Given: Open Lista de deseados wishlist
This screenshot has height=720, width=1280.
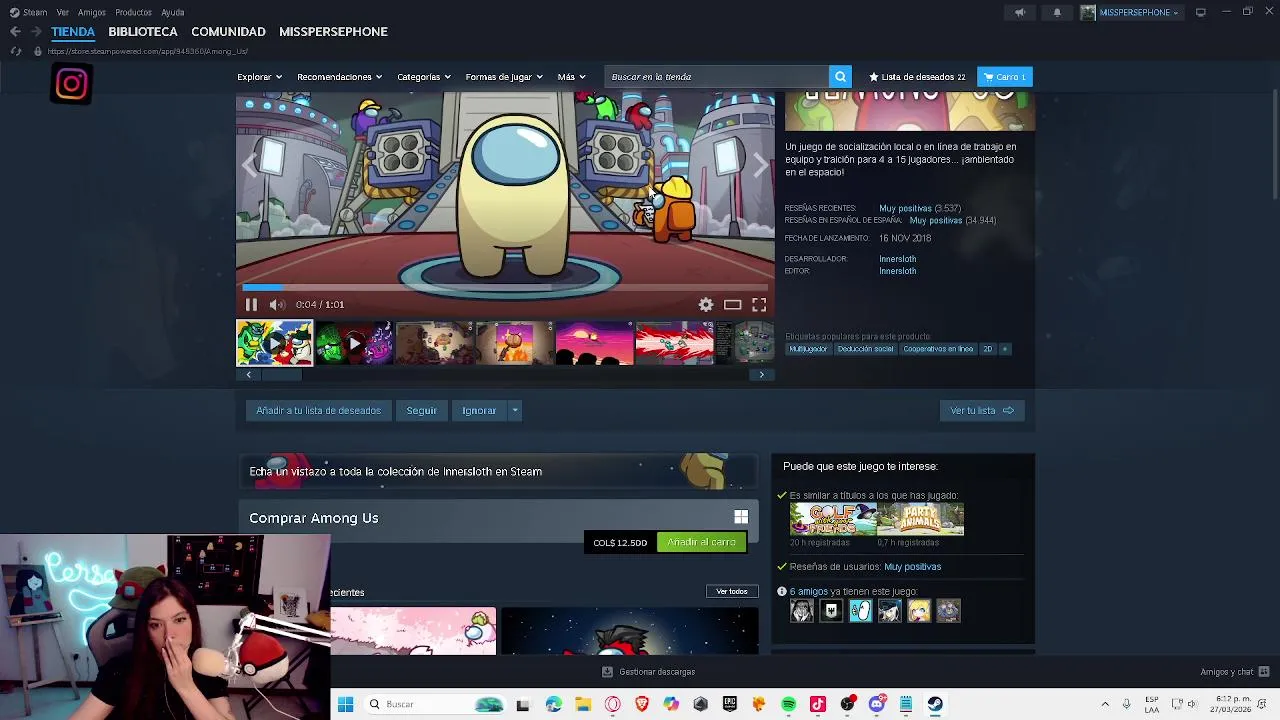Looking at the screenshot, I should [917, 77].
